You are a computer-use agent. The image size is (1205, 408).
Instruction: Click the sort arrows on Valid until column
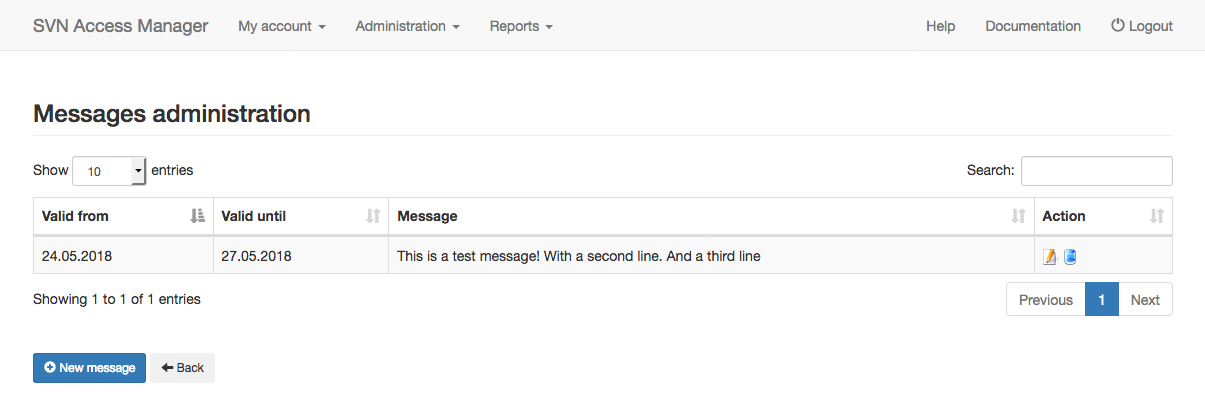coord(373,216)
